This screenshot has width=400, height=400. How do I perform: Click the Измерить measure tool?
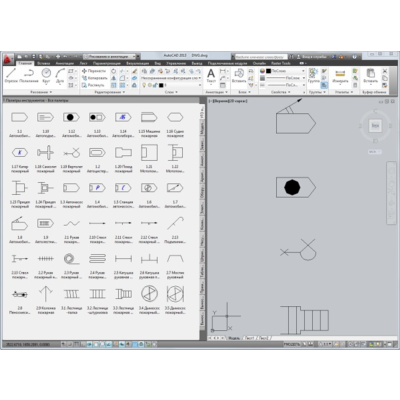(340, 76)
